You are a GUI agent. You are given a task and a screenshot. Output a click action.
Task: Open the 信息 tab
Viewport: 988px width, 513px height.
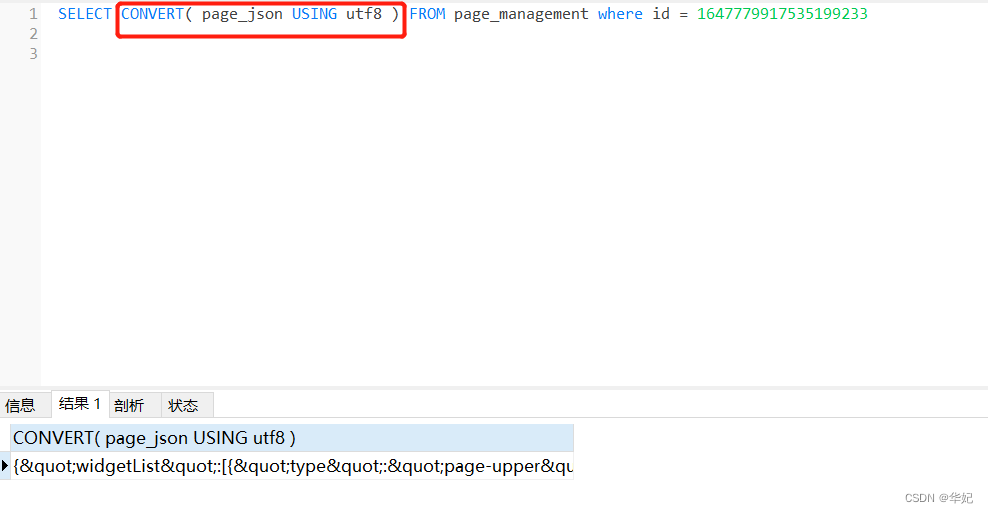(x=20, y=405)
